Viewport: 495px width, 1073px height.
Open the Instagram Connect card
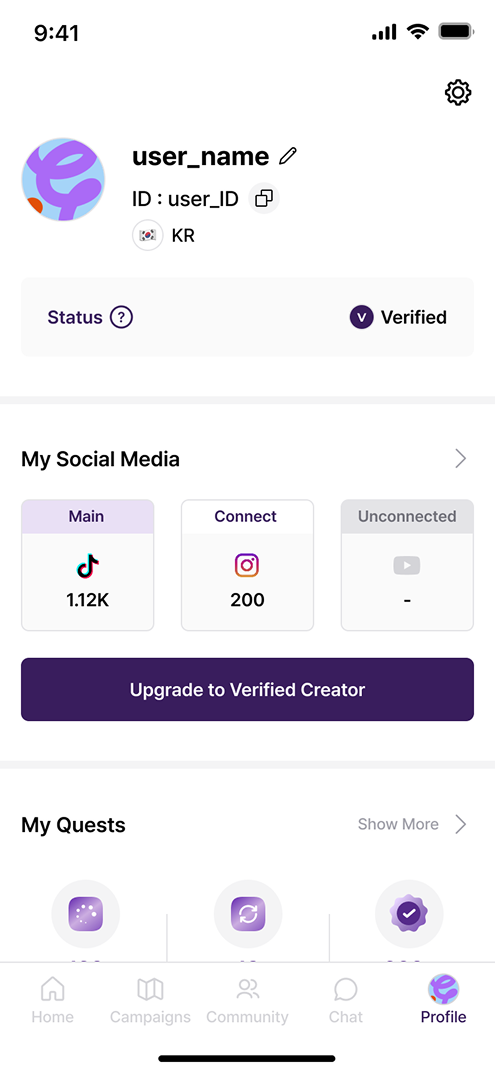coord(247,565)
